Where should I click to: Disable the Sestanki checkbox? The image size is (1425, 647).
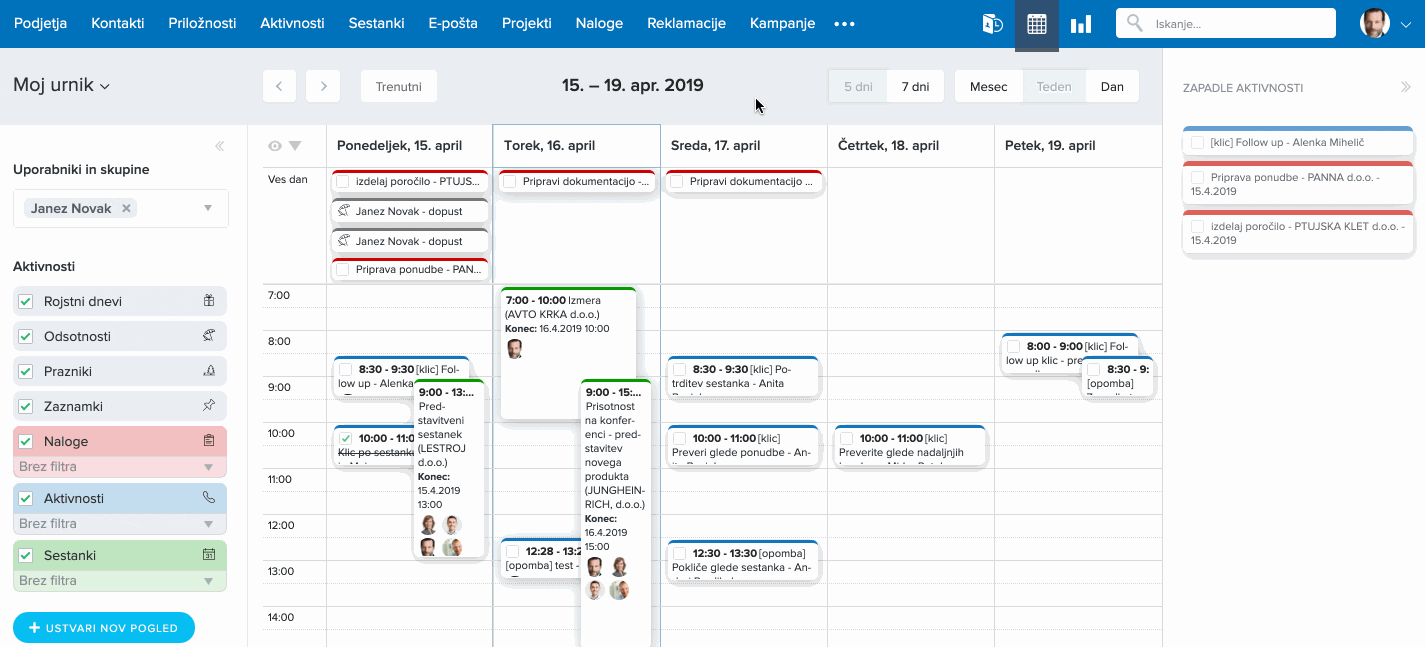[x=26, y=555]
